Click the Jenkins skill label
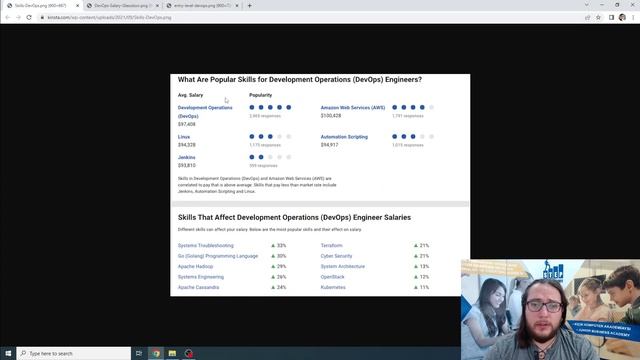The image size is (640, 360). [187, 157]
